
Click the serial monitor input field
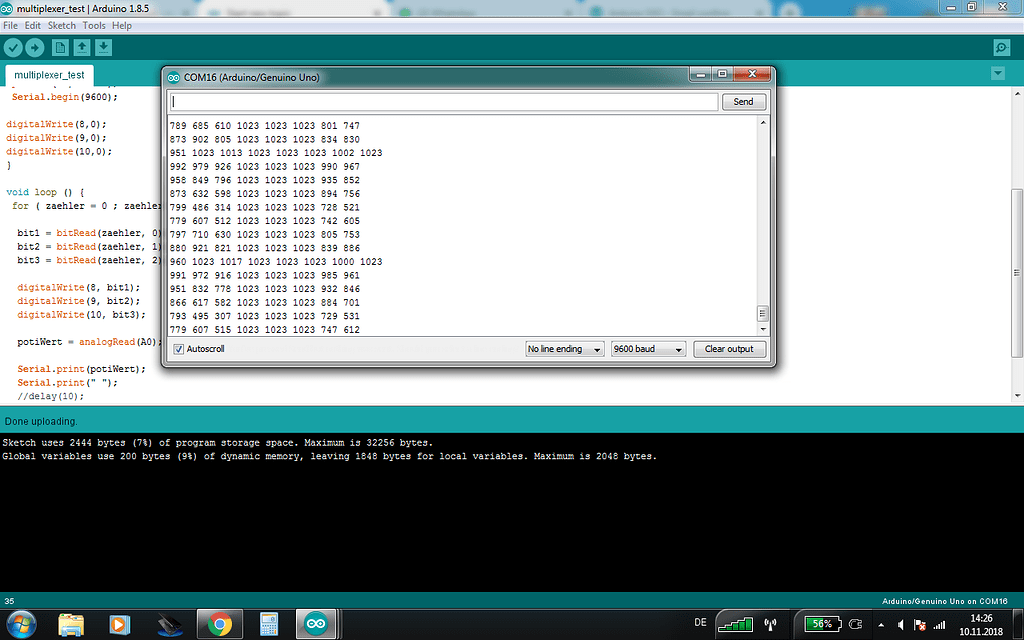444,102
